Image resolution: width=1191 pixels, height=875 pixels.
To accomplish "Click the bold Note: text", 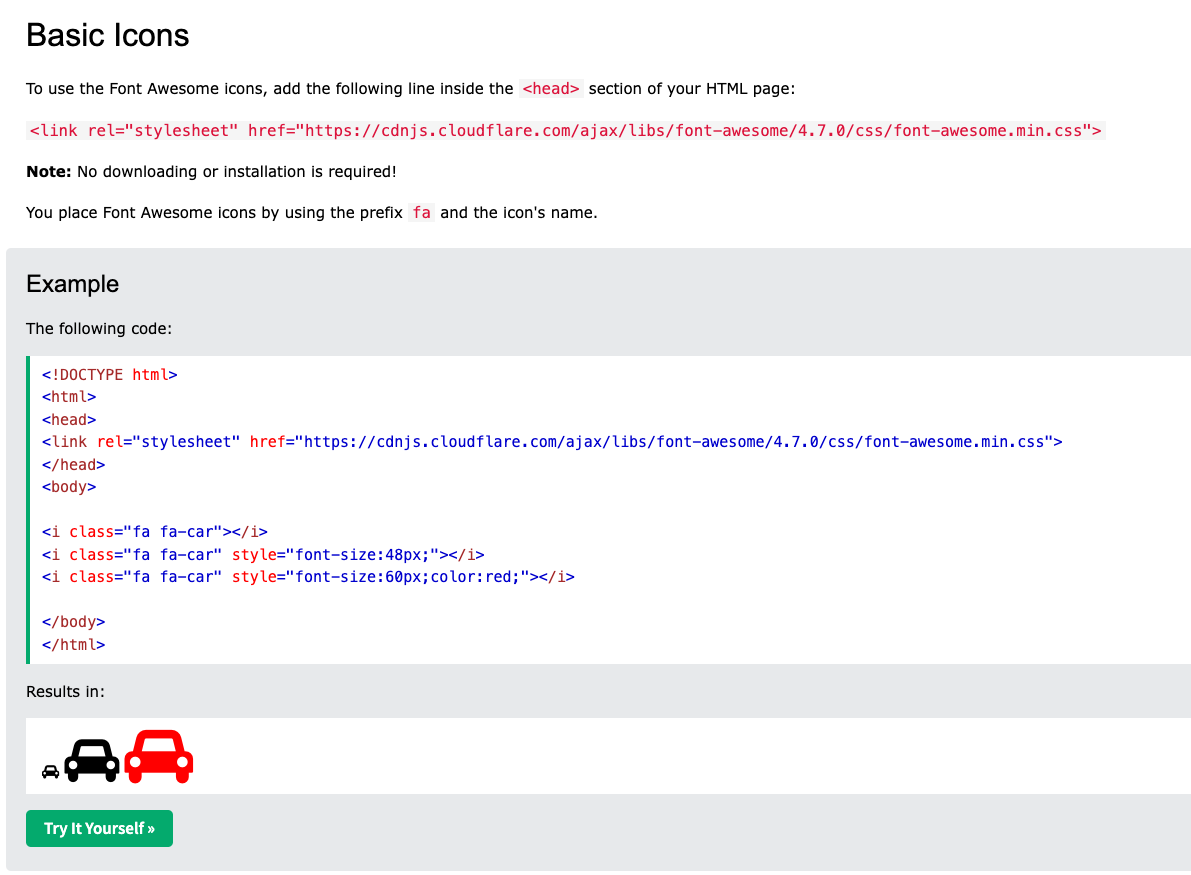I will tap(48, 171).
